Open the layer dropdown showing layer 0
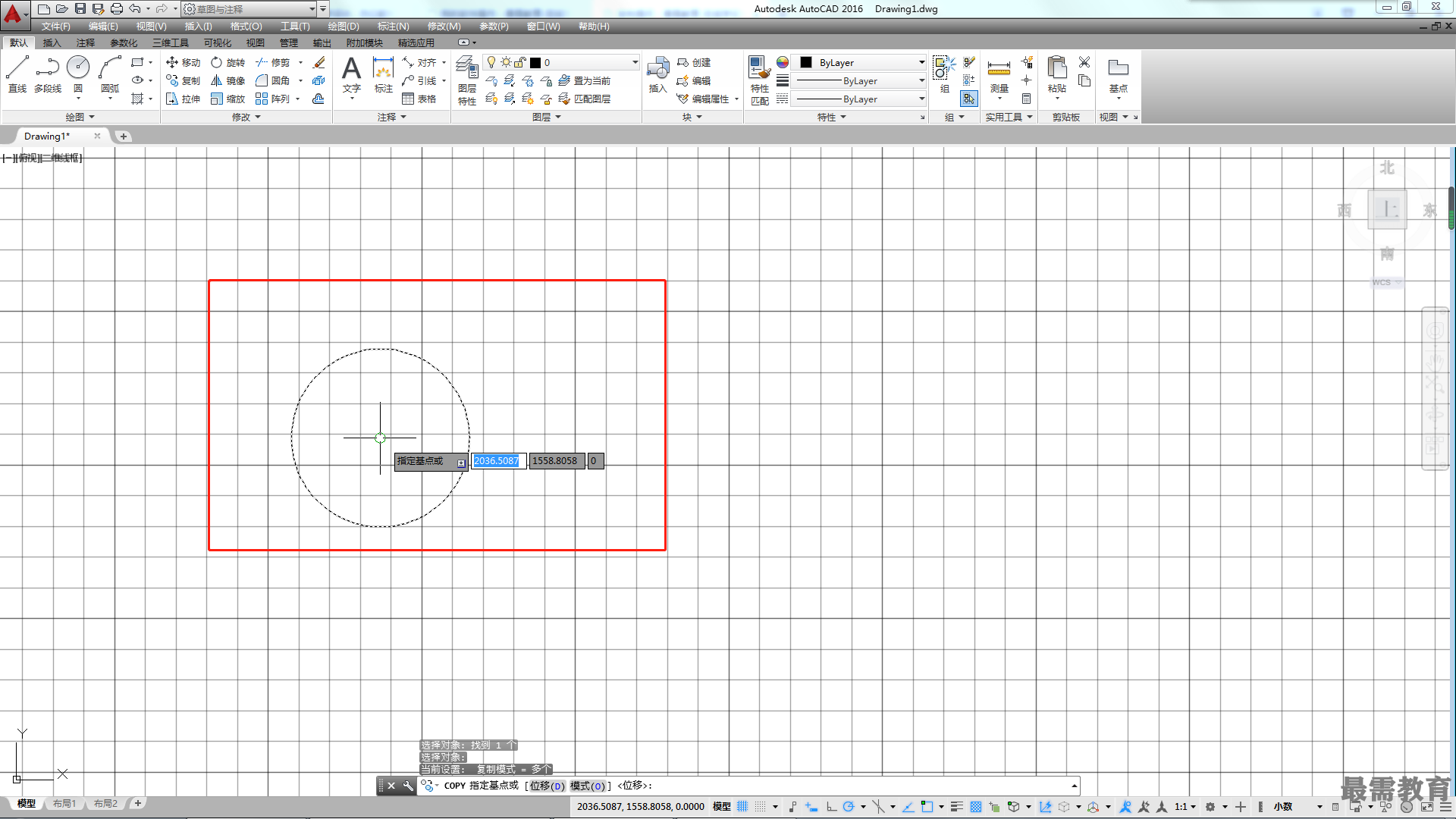1456x819 pixels. click(561, 62)
